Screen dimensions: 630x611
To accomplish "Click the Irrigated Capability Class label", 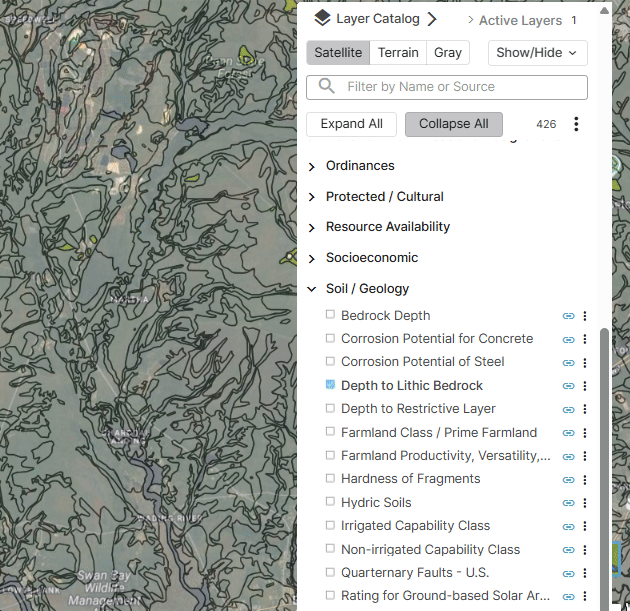I will 415,526.
